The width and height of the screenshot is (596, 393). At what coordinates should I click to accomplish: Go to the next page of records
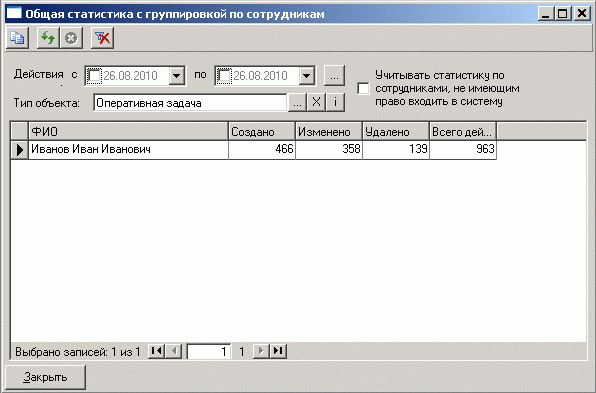(261, 351)
